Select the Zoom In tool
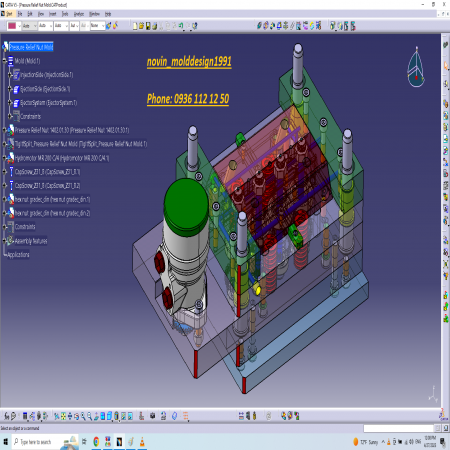 point(83,416)
